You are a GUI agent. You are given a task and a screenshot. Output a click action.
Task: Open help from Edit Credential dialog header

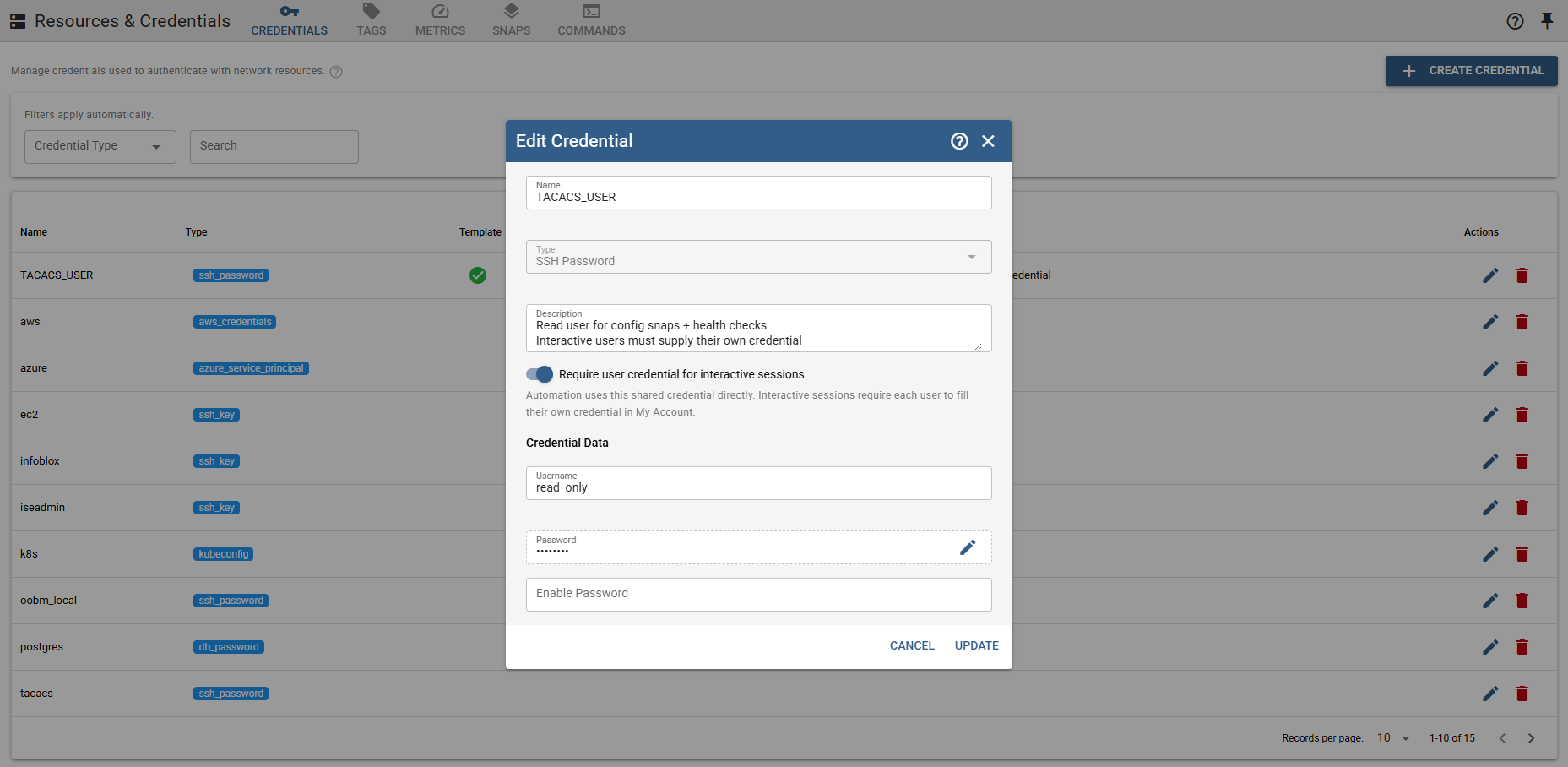pyautogui.click(x=959, y=141)
